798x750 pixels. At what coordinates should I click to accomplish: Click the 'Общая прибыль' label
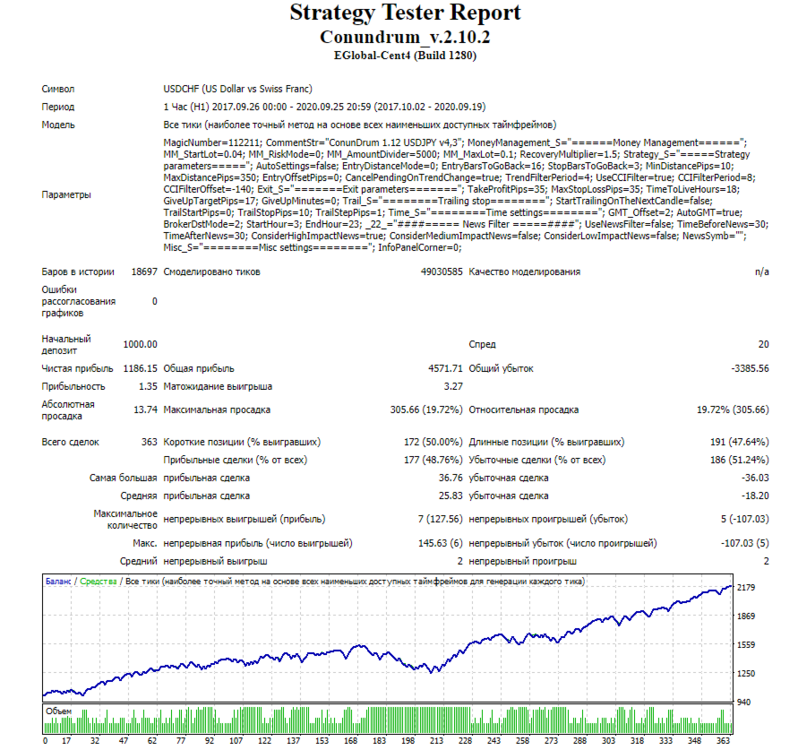(x=198, y=368)
